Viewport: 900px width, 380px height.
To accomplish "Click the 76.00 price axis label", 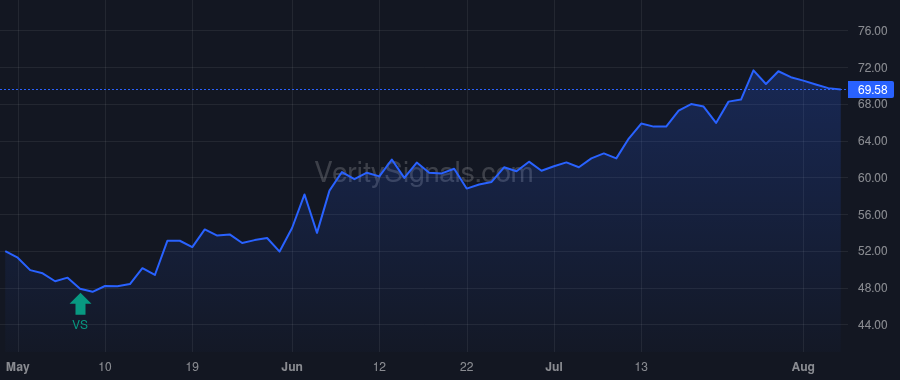I will click(872, 30).
